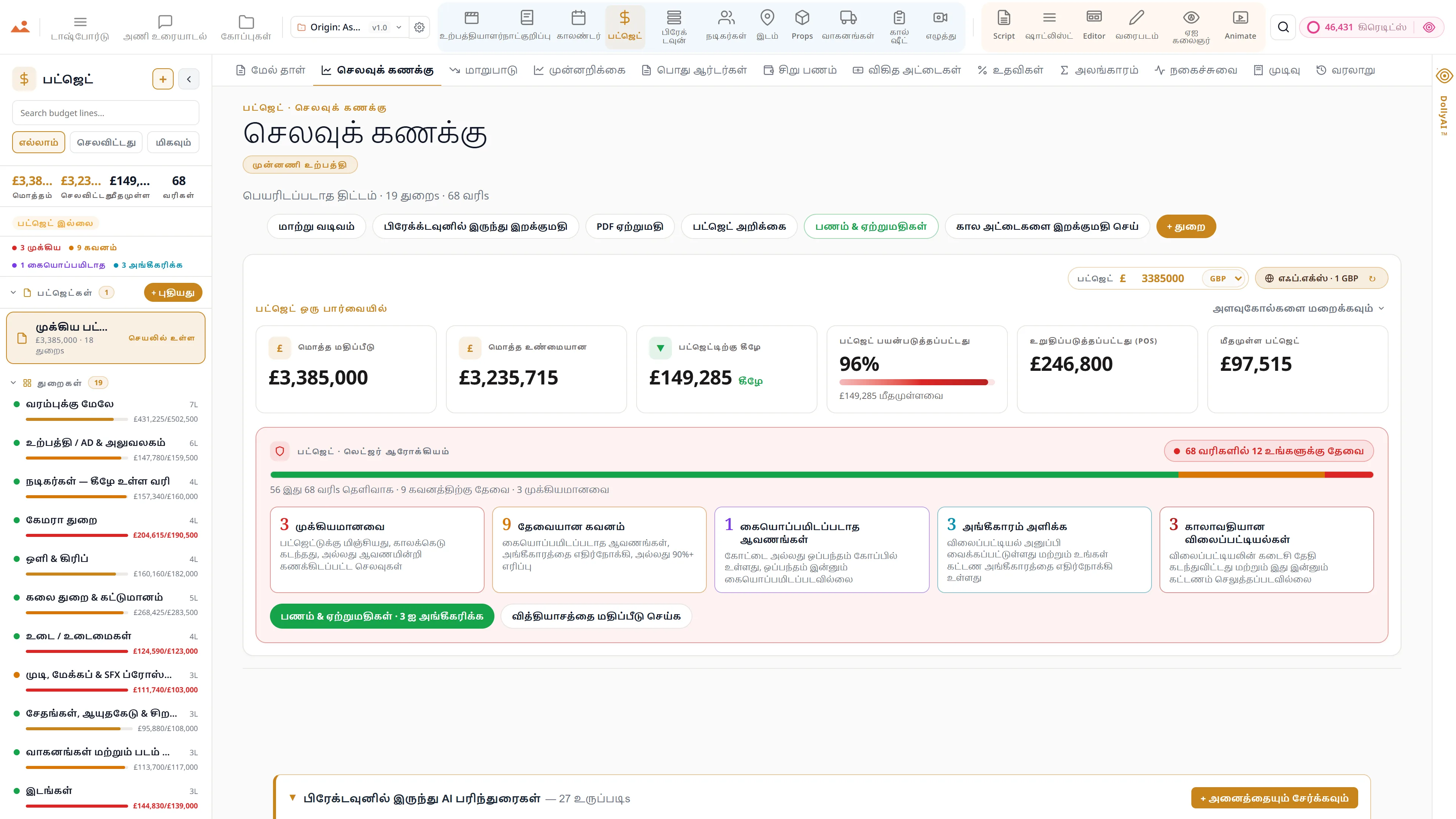Click the கேமரா துறை red progress bar

click(77, 535)
